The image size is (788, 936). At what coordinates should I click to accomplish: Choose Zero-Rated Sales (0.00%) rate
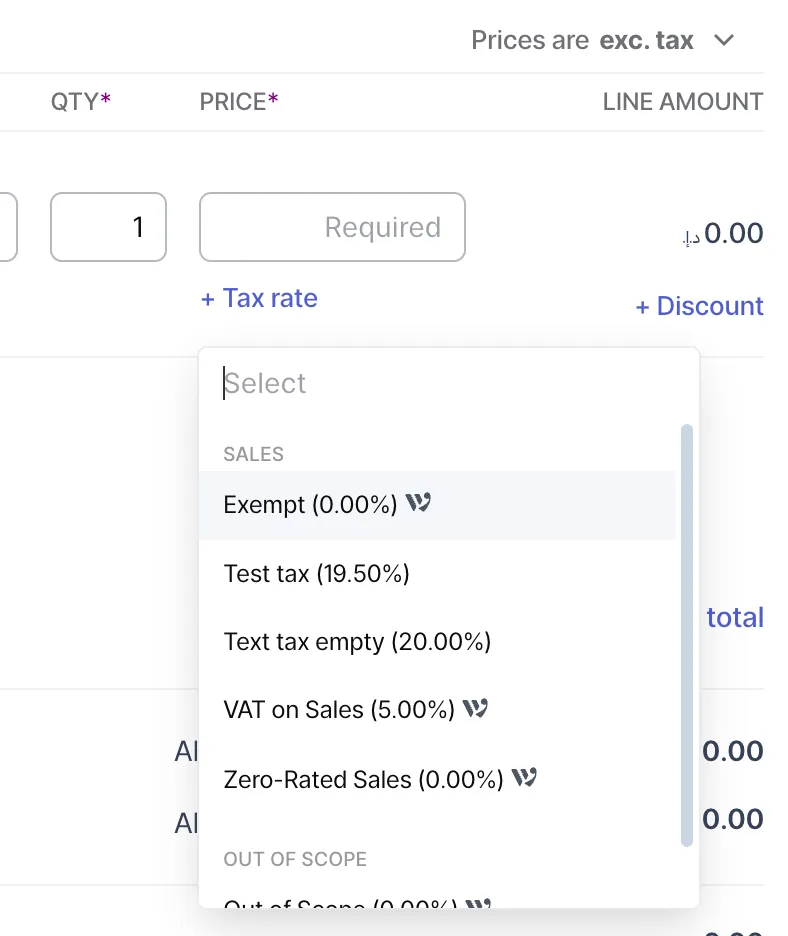click(363, 779)
